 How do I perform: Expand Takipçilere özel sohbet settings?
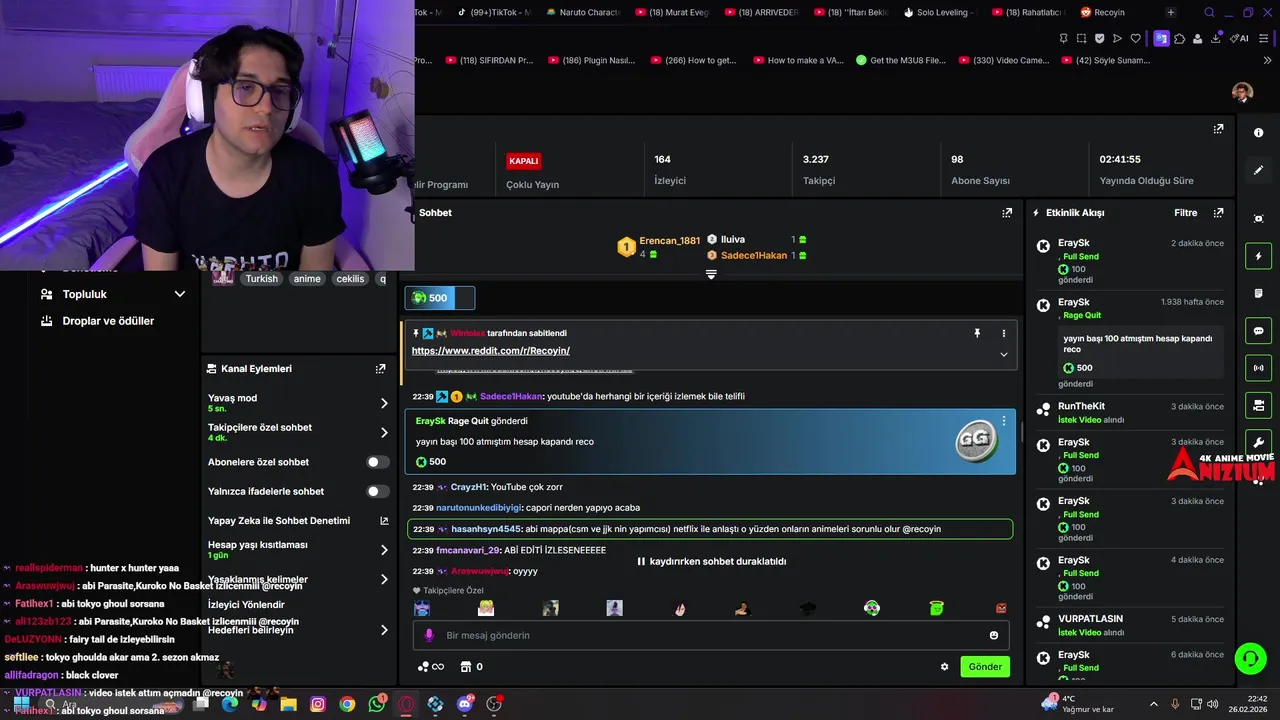384,432
